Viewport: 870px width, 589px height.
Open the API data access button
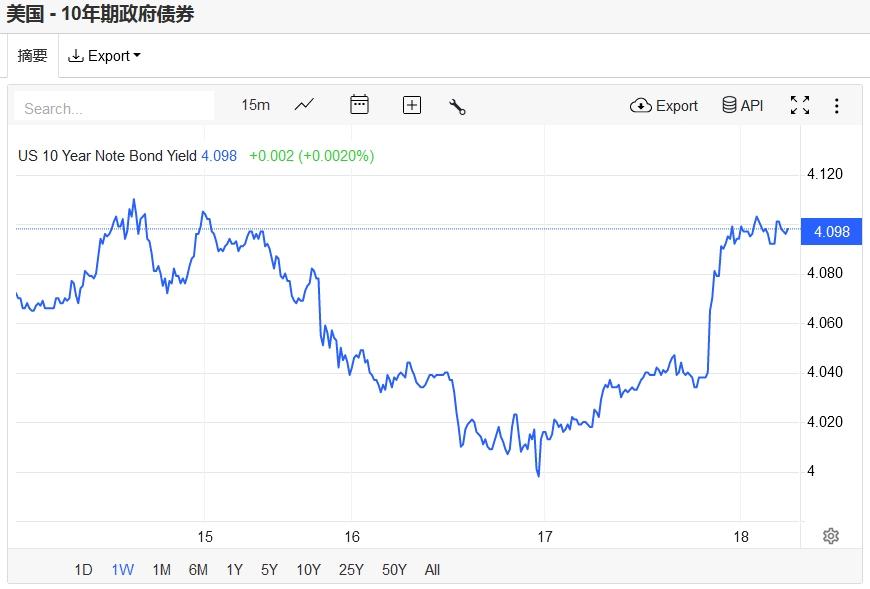743,105
